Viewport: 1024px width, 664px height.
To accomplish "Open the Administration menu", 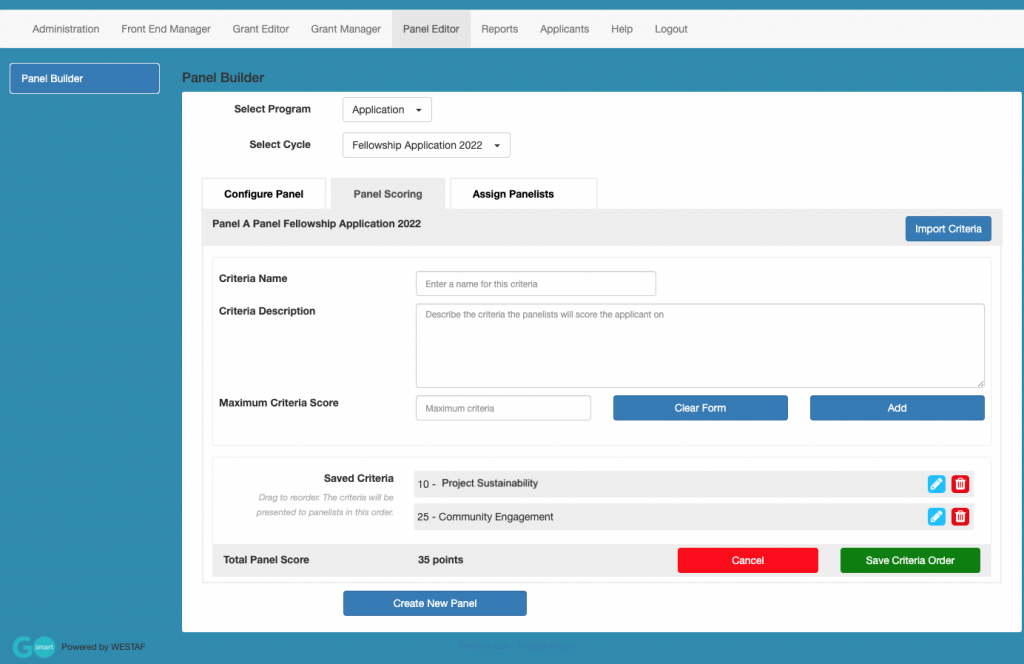I will tap(65, 29).
